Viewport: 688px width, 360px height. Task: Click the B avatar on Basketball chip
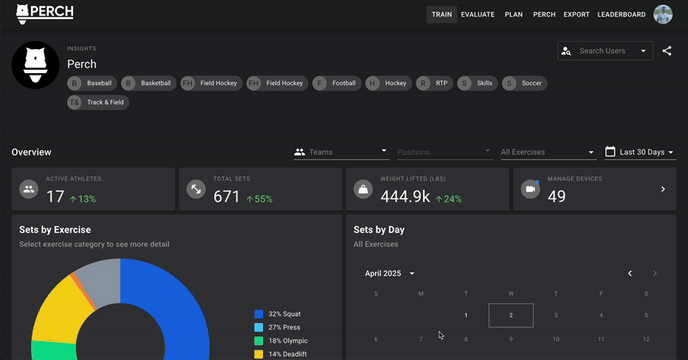(128, 83)
